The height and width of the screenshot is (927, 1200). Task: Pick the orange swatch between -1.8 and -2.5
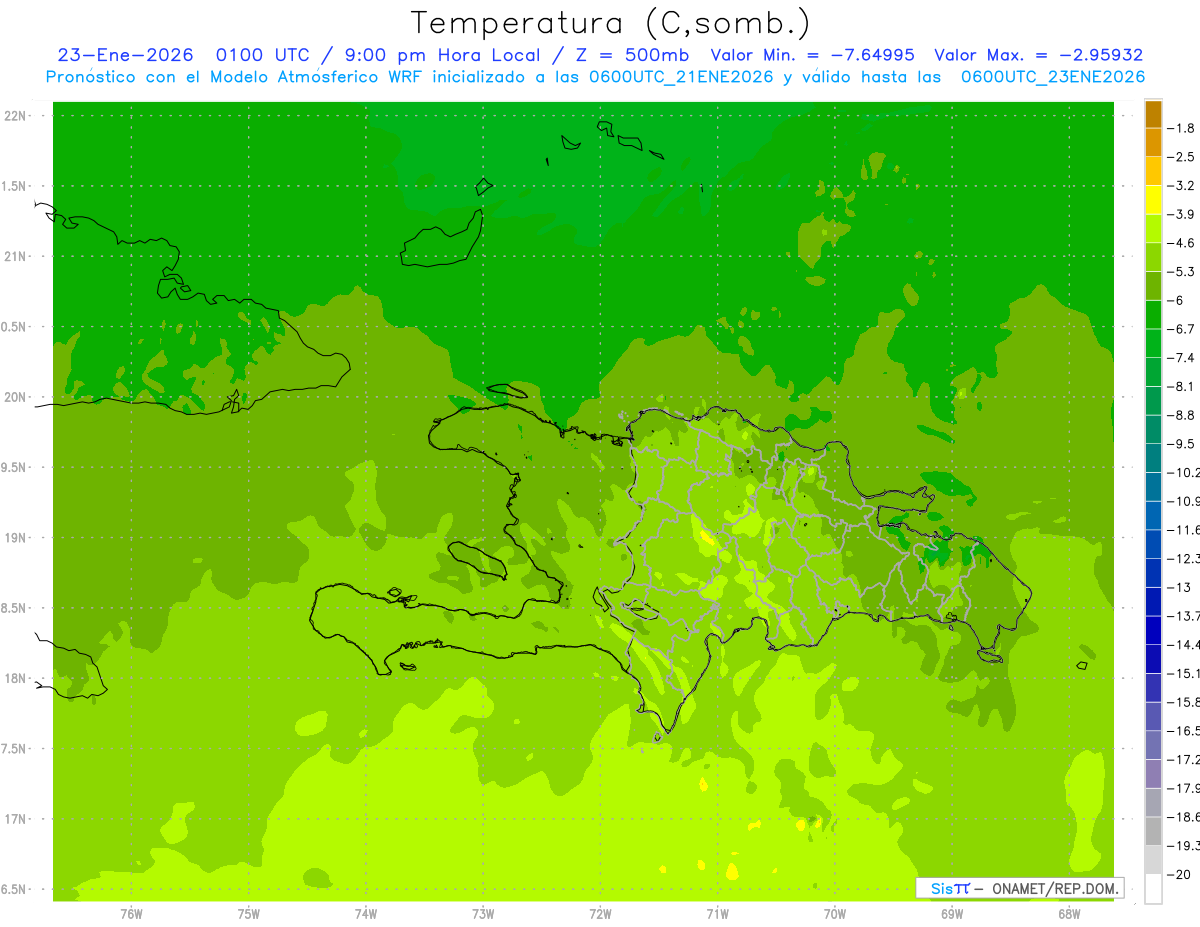1153,143
